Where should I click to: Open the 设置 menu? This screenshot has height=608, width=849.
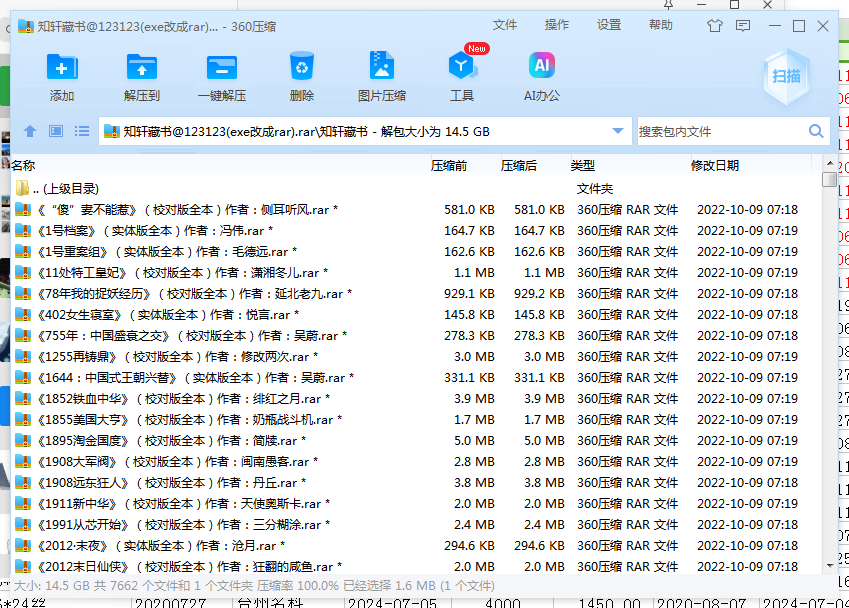609,25
